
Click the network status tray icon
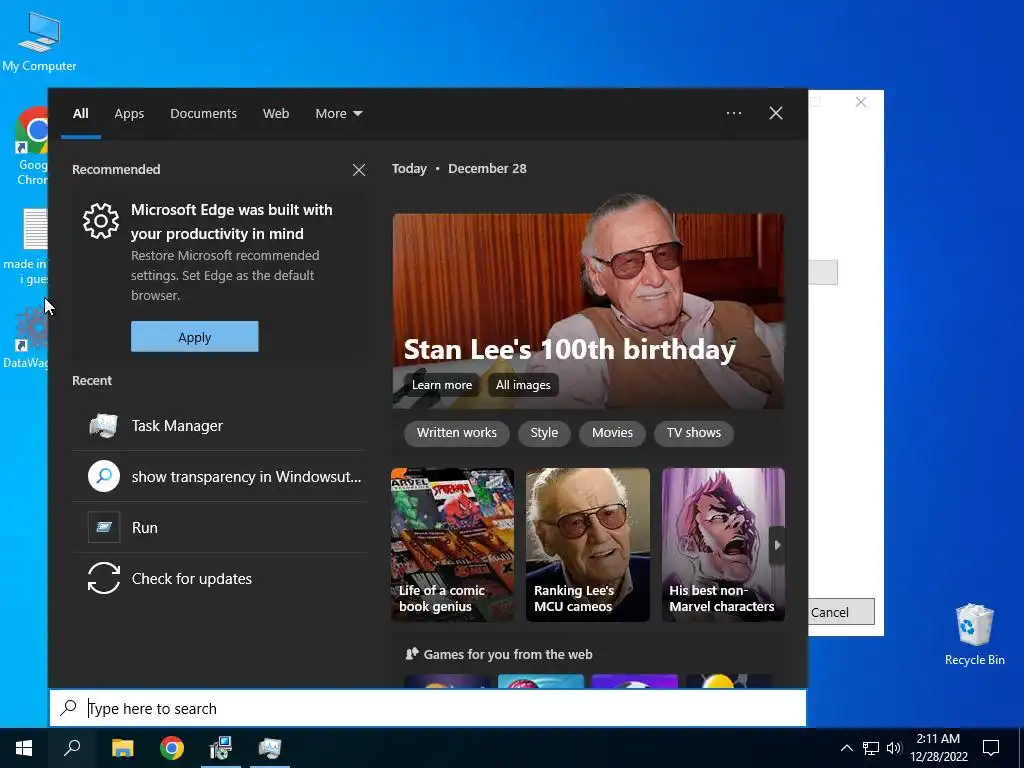click(x=871, y=748)
